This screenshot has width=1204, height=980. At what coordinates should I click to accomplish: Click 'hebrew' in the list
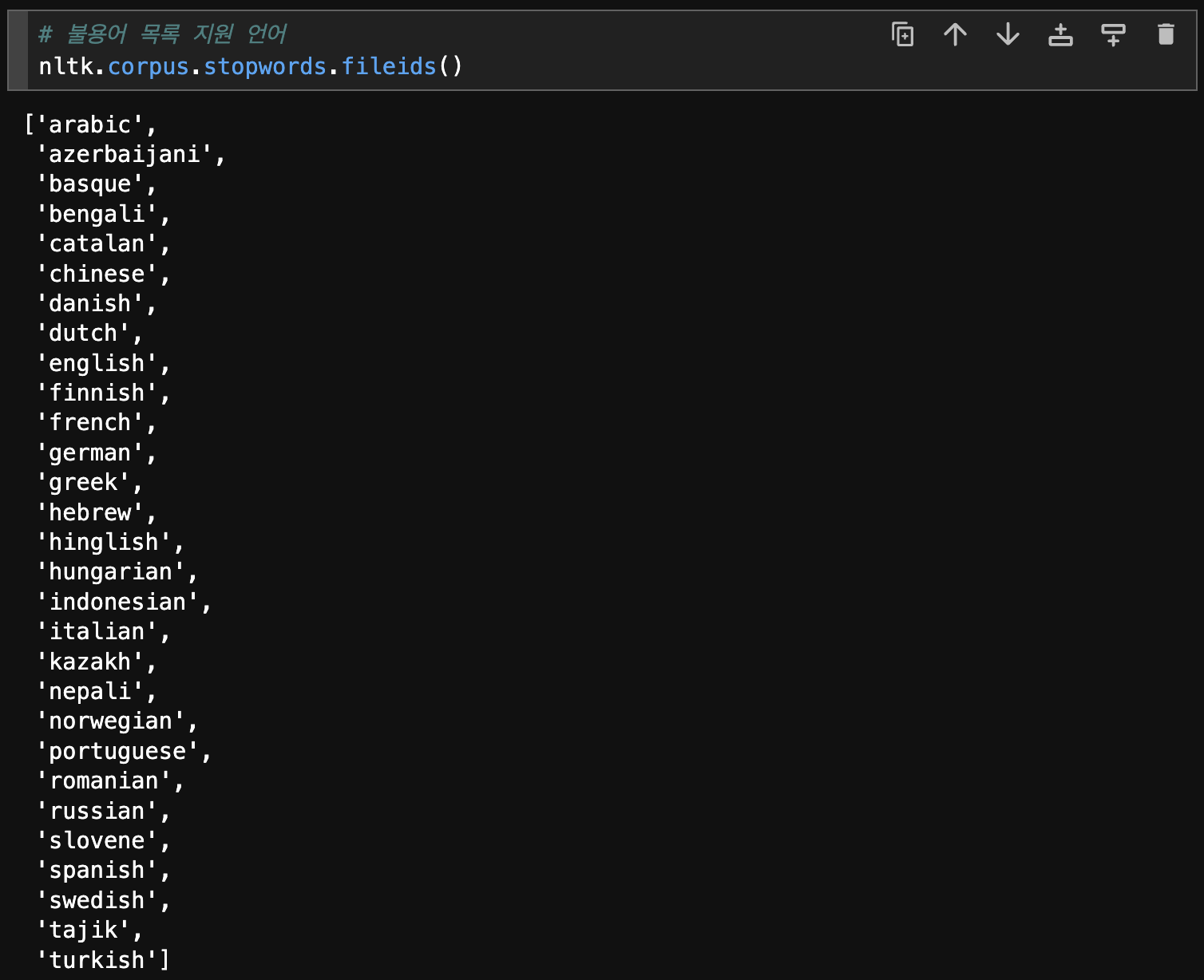(x=89, y=512)
